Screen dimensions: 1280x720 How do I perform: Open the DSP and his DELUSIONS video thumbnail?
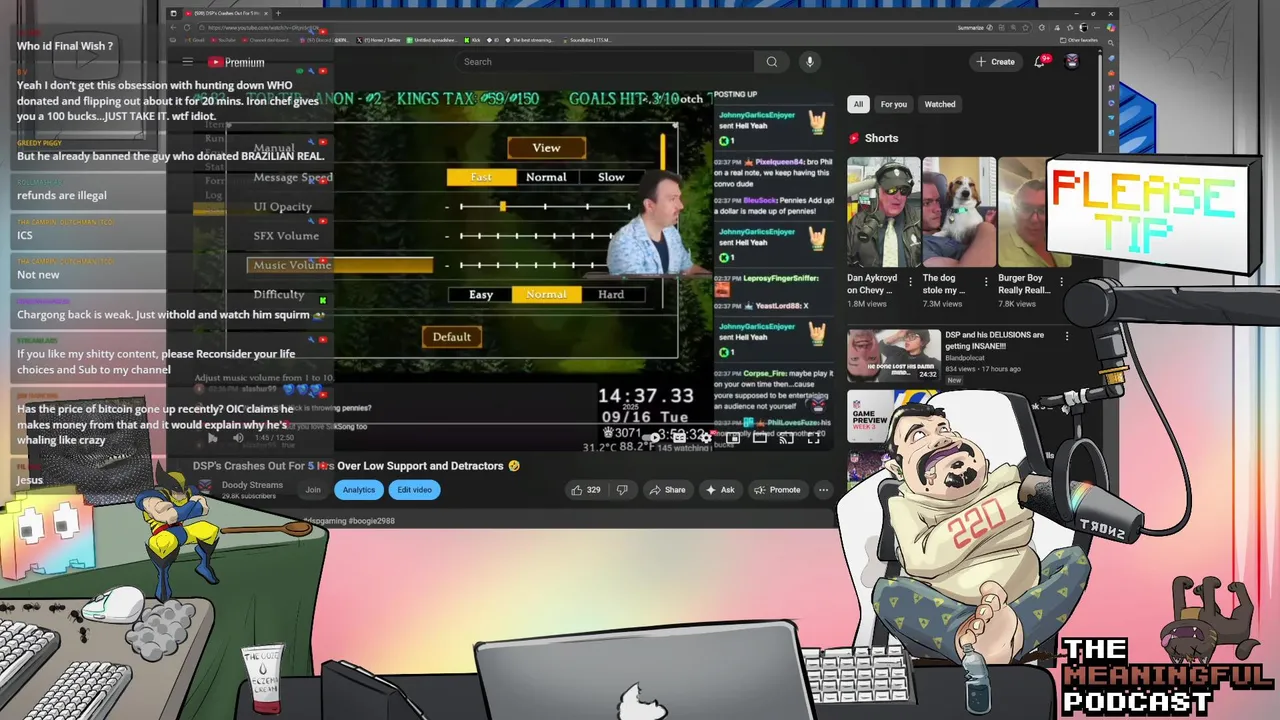point(894,356)
